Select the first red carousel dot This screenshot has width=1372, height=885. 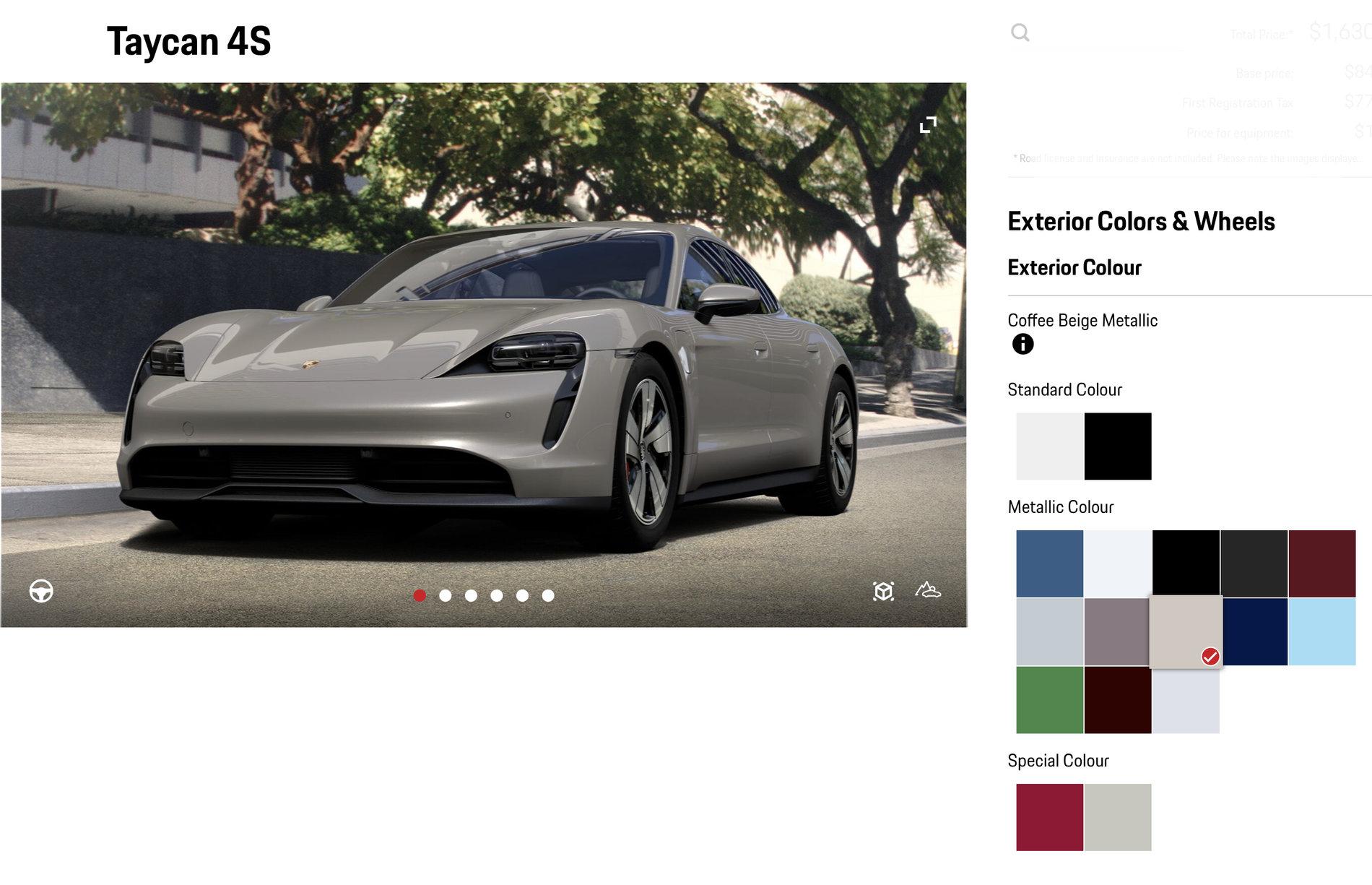click(x=420, y=595)
